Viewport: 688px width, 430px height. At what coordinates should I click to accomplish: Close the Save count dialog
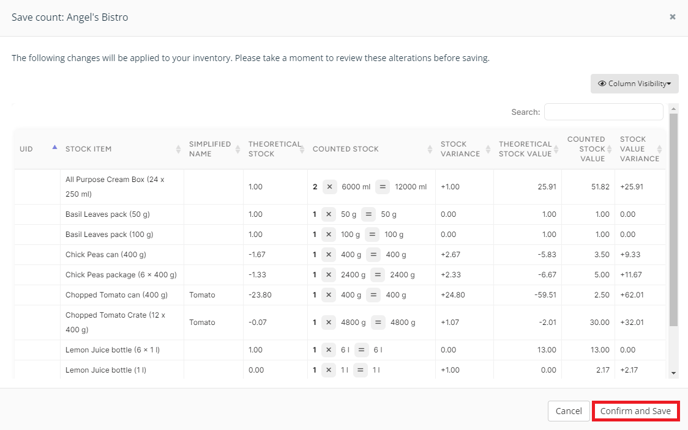(672, 17)
